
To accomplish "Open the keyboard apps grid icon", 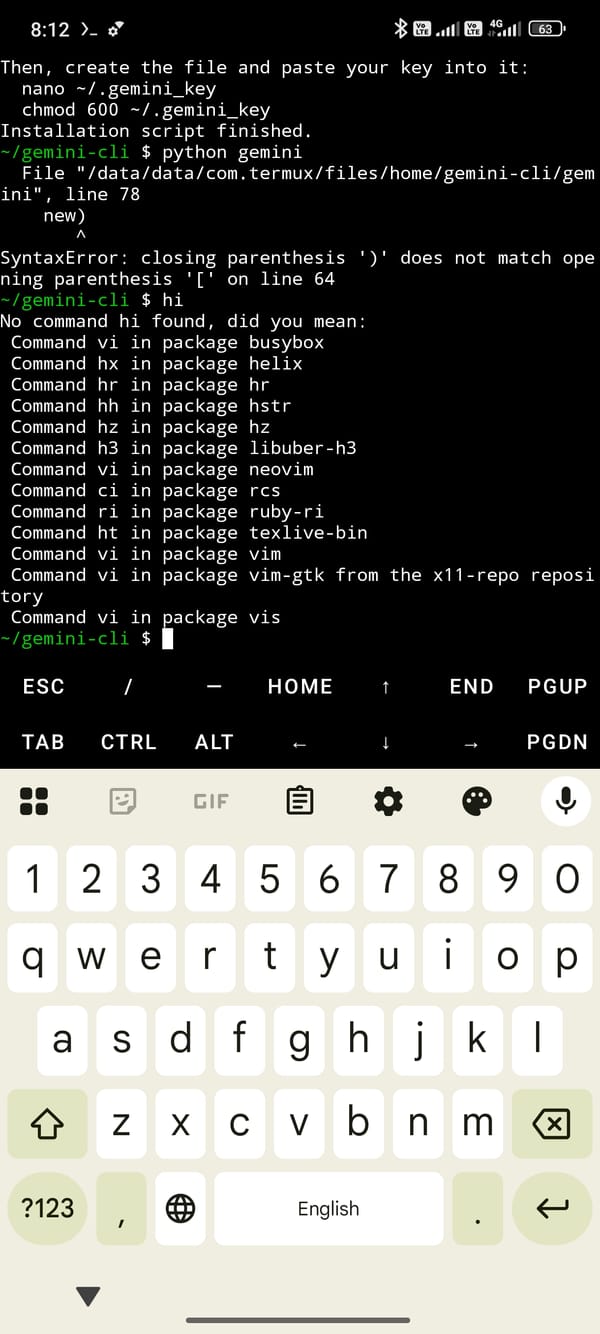I will [34, 801].
